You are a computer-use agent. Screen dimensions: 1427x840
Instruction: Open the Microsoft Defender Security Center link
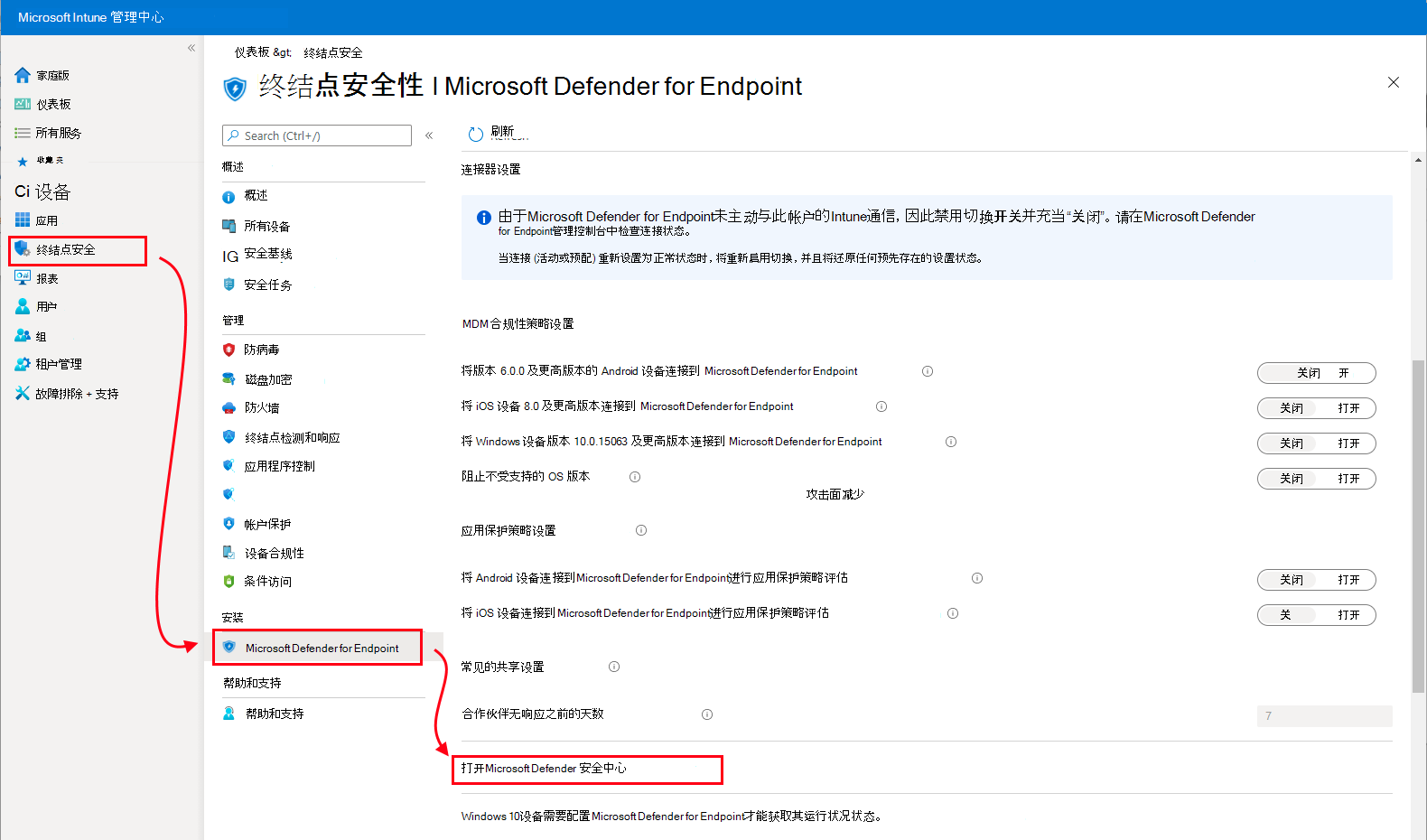pyautogui.click(x=544, y=769)
